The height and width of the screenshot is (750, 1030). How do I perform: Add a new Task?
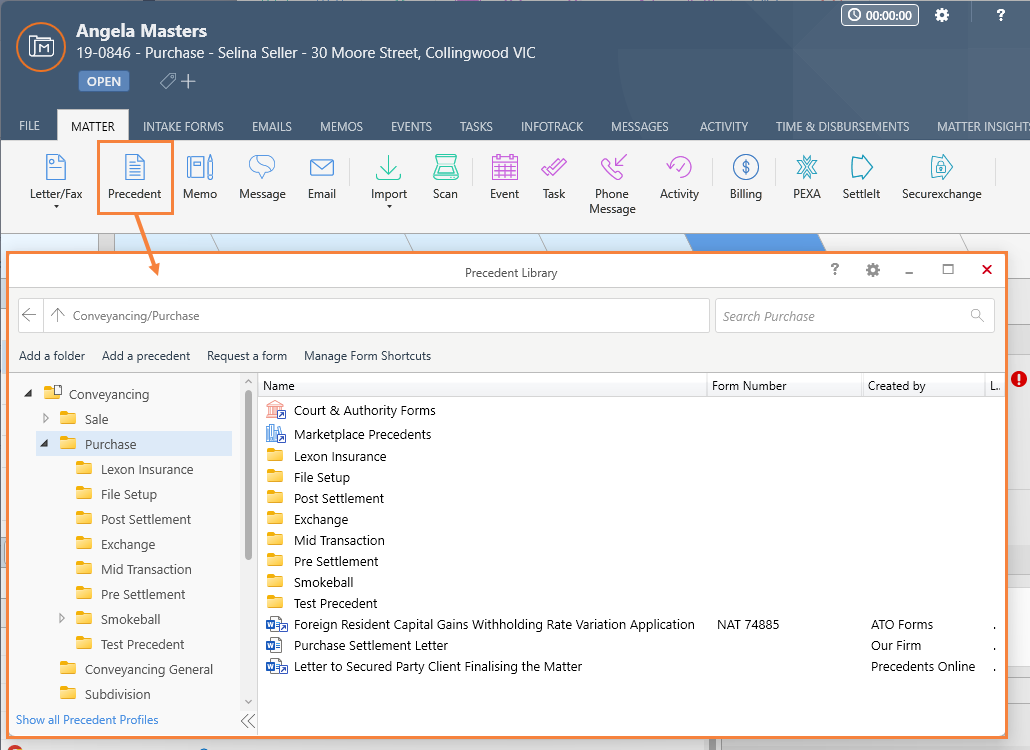coord(554,177)
